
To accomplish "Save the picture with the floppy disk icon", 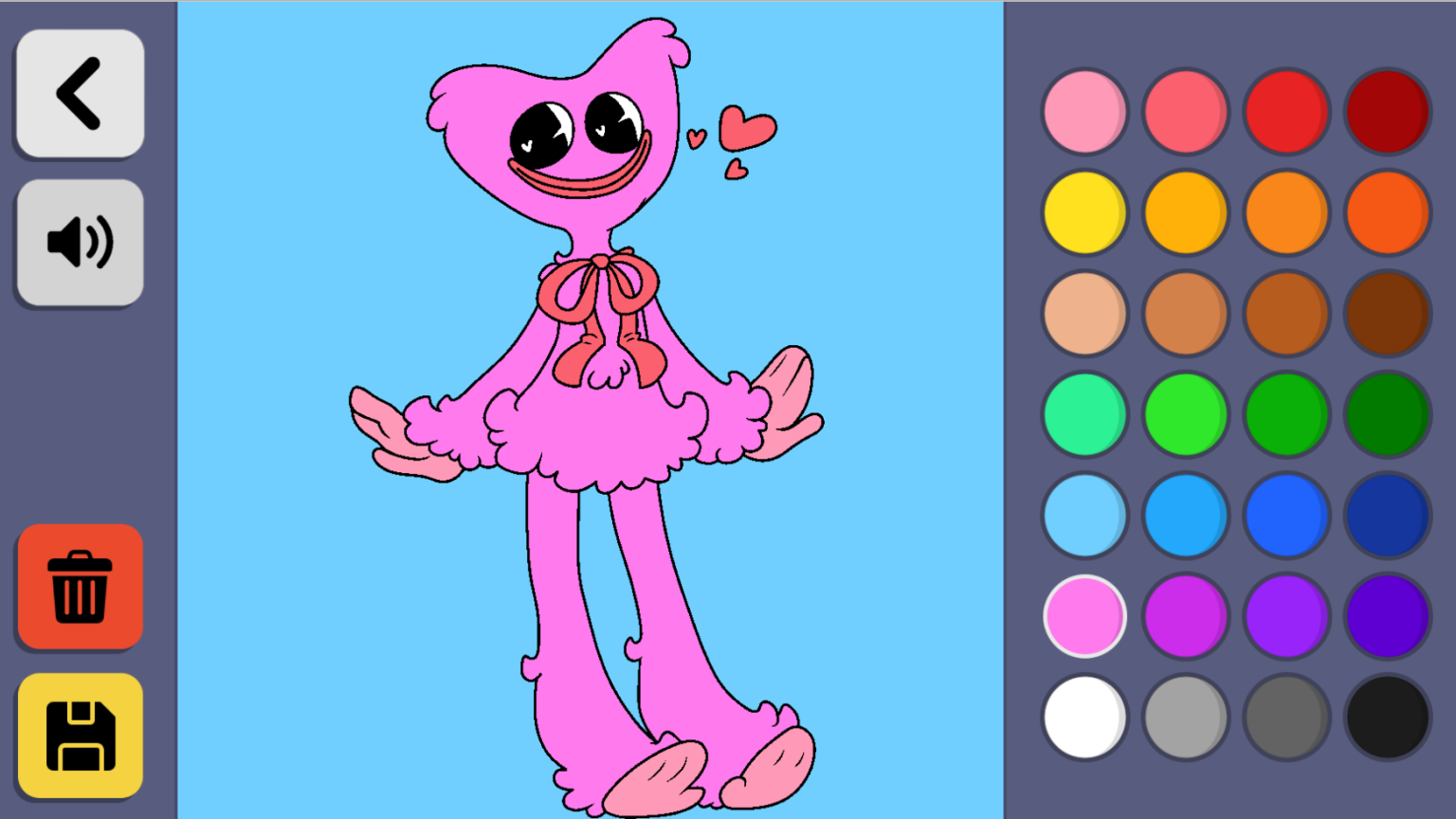I will tap(80, 736).
